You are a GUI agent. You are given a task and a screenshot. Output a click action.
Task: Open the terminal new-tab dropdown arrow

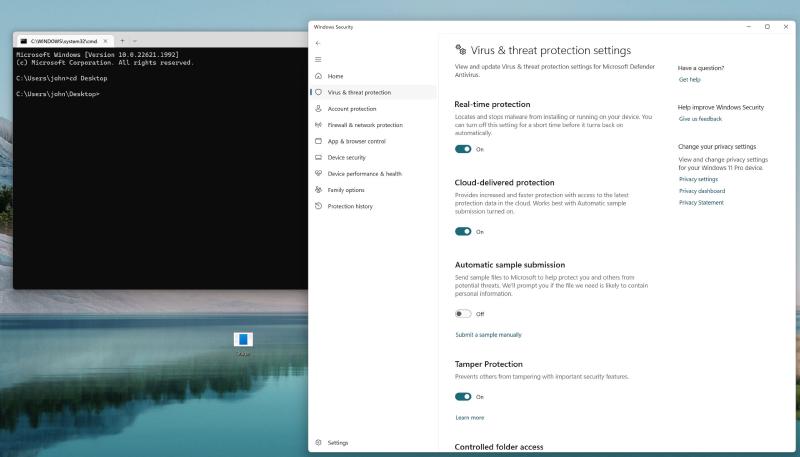(135, 41)
